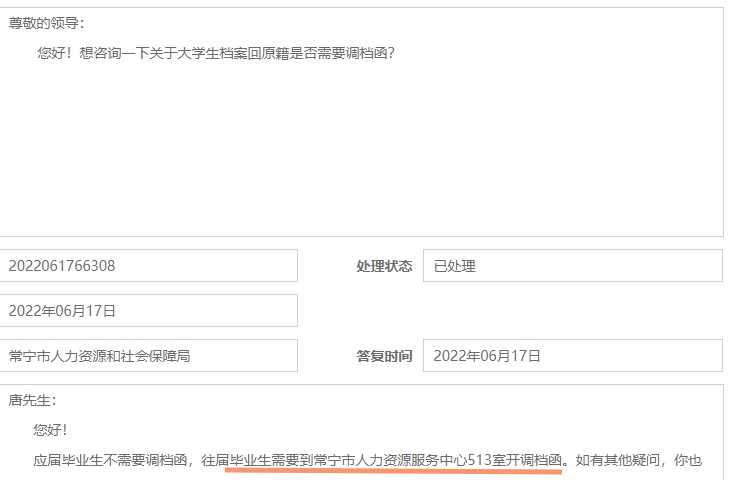This screenshot has width=732, height=480.
Task: Click the 已处理 status field
Action: point(573,266)
